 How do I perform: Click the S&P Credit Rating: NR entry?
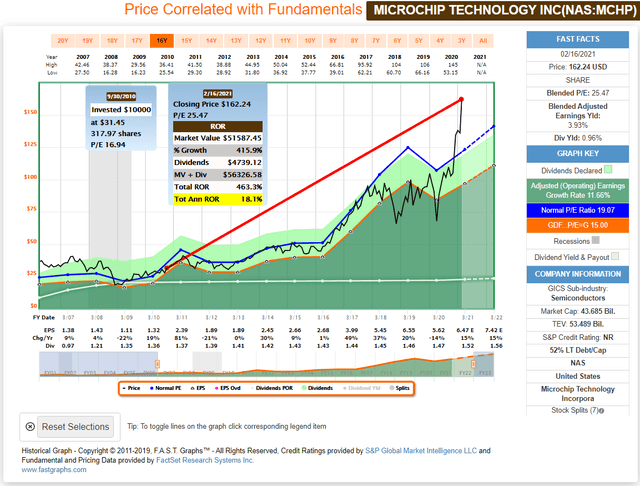click(x=578, y=337)
